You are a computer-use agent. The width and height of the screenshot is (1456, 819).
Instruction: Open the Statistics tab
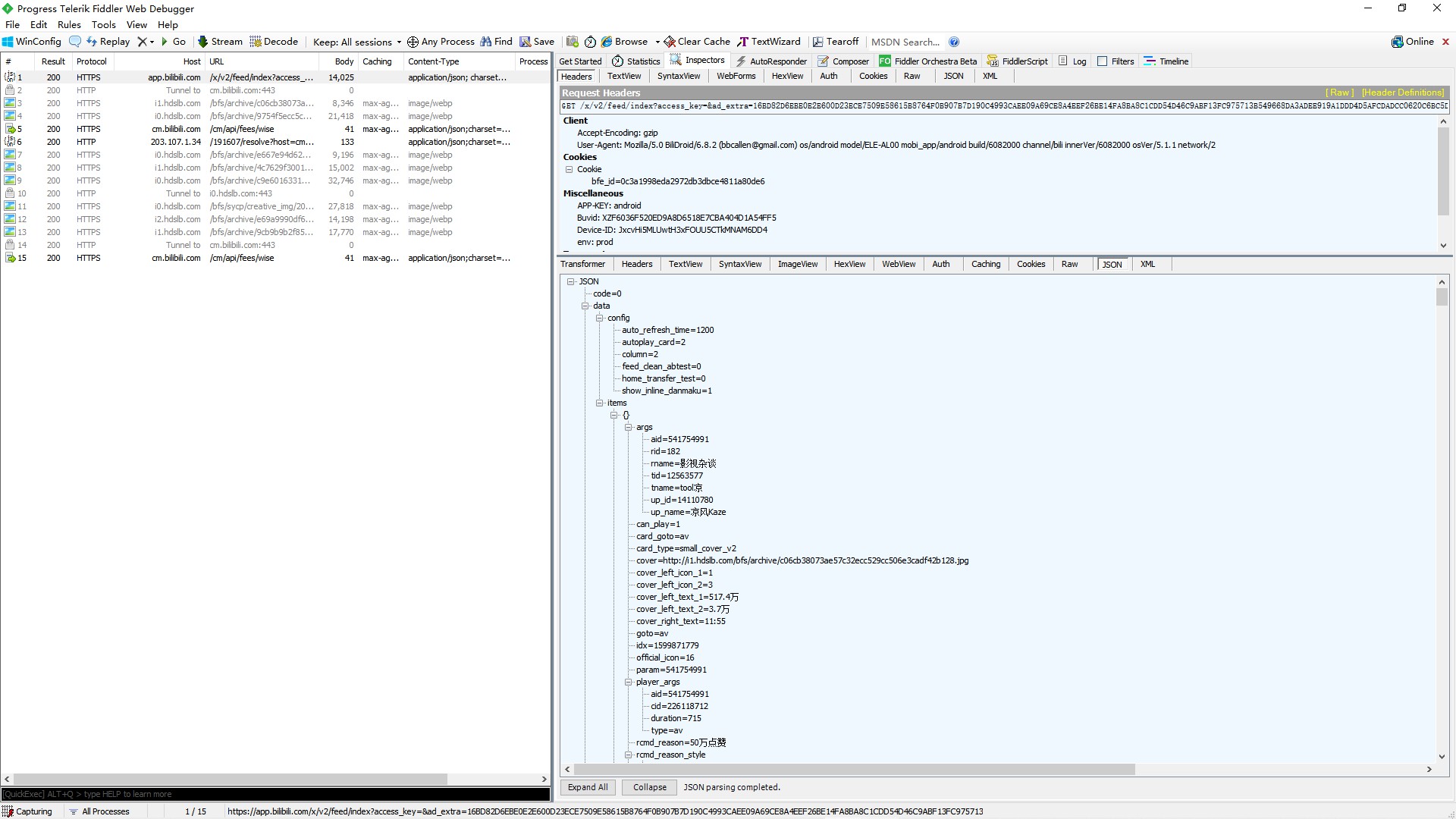coord(636,61)
